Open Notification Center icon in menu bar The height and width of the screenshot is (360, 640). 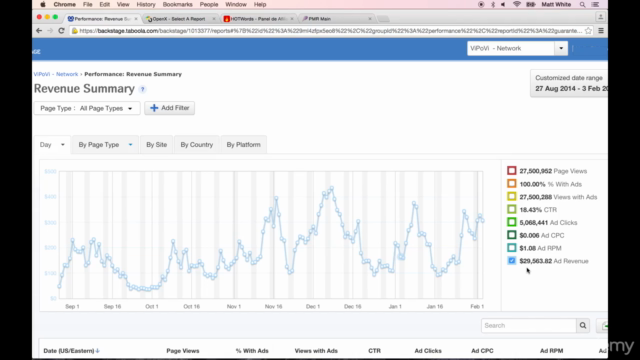click(596, 4)
